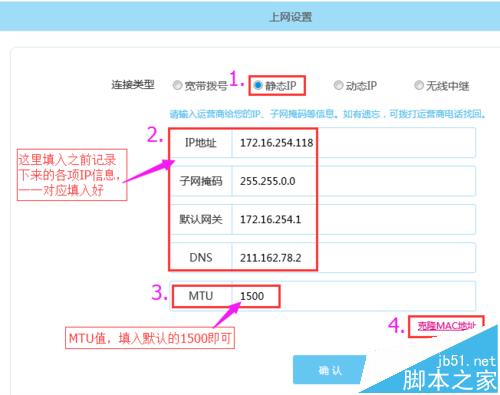
Task: Click the 子网掩码 input field
Action: pyautogui.click(x=353, y=181)
